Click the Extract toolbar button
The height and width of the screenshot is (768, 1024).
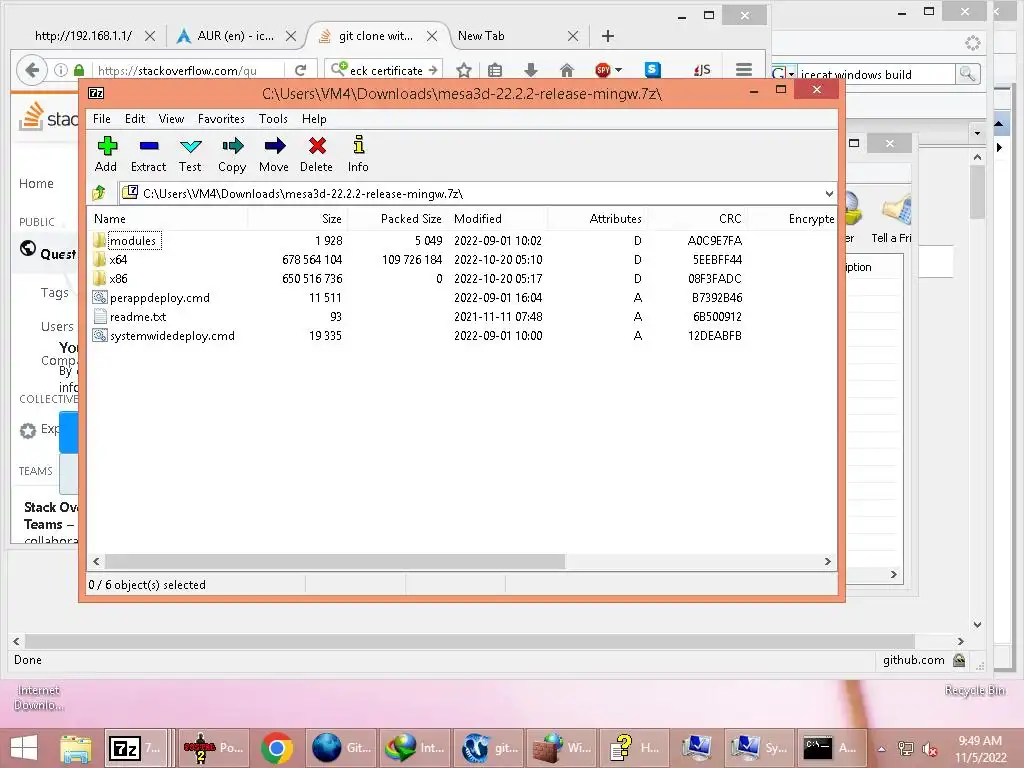(148, 155)
